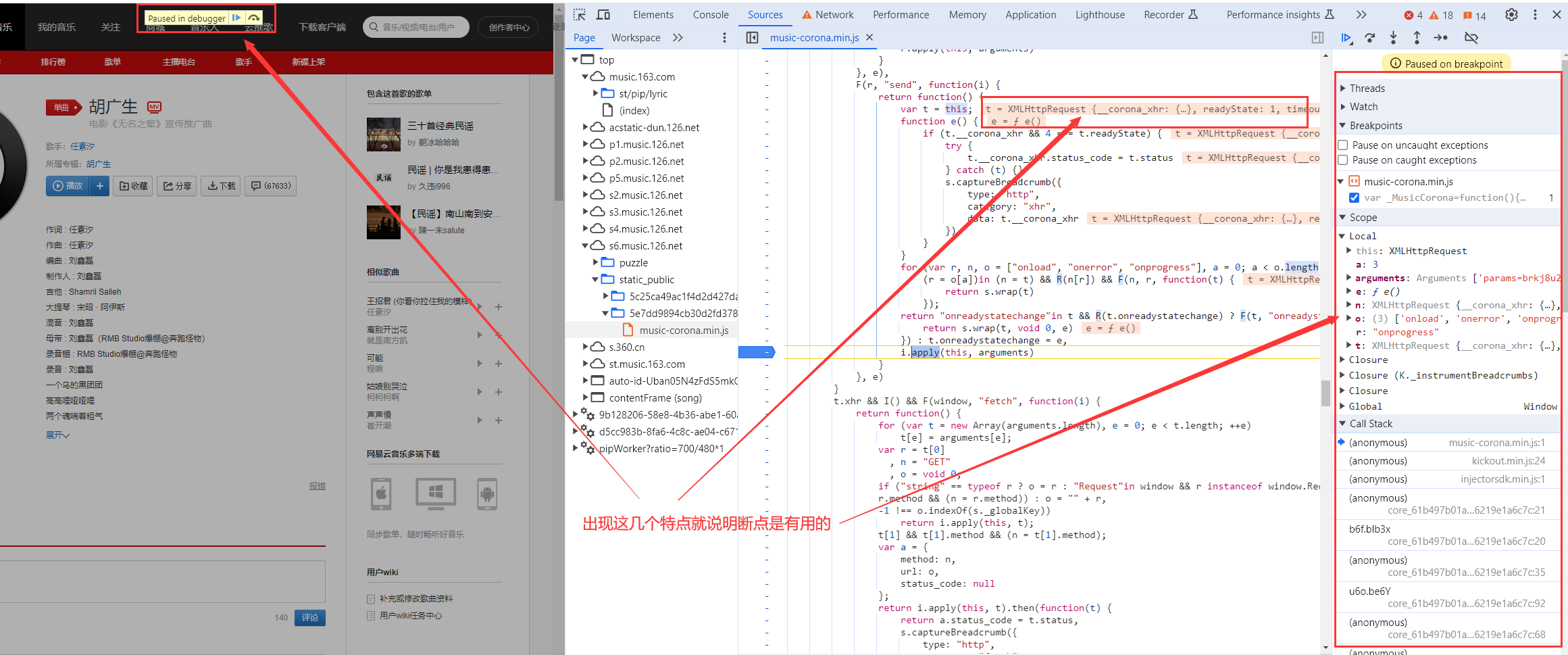Toggle the breakpoint marker in the line gutter
This screenshot has height=655, width=1568.
tap(756, 352)
